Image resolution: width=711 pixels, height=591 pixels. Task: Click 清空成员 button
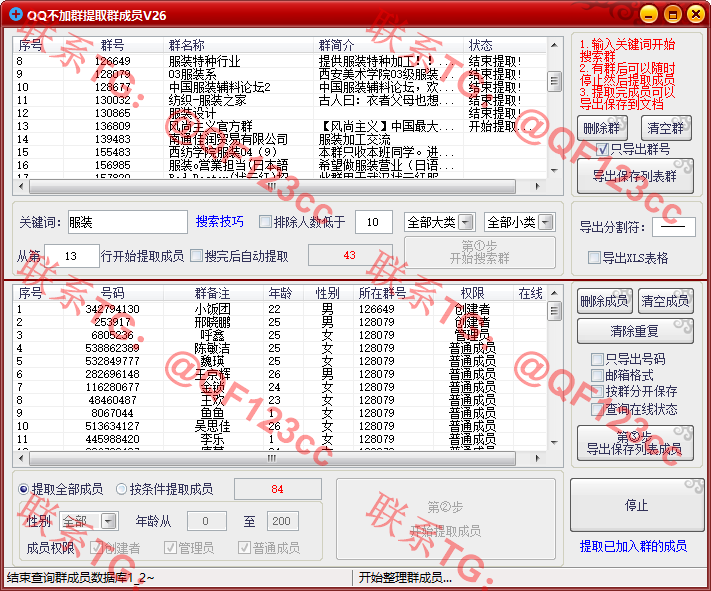(665, 301)
